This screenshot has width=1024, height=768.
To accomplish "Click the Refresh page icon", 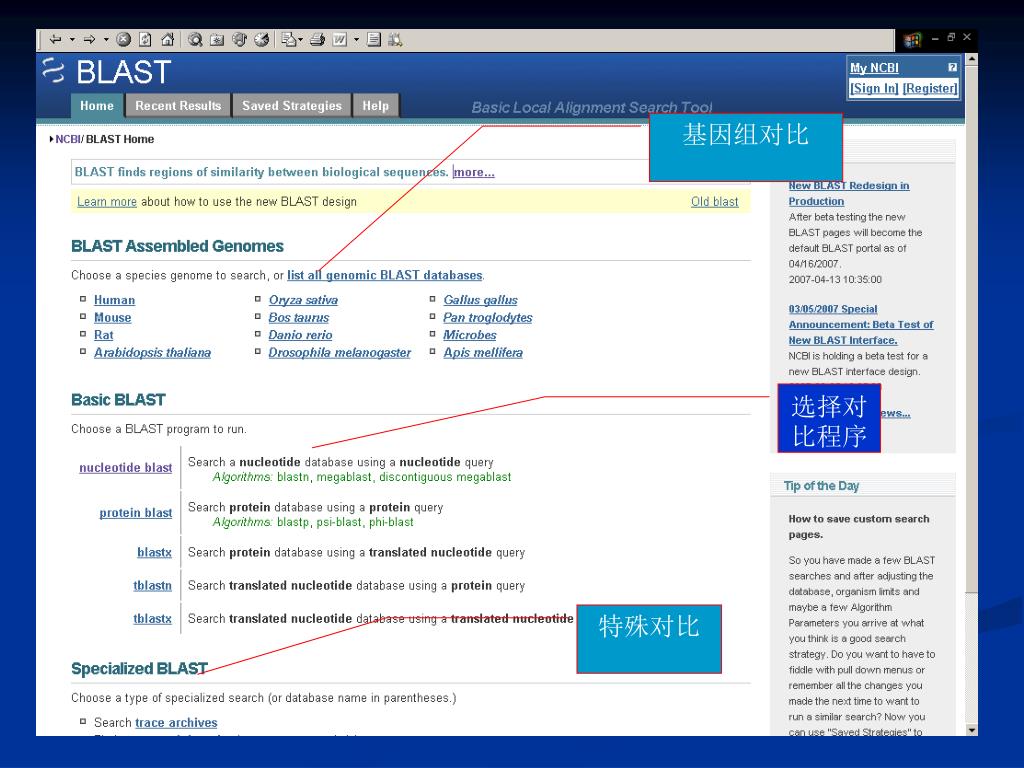I will (x=145, y=40).
